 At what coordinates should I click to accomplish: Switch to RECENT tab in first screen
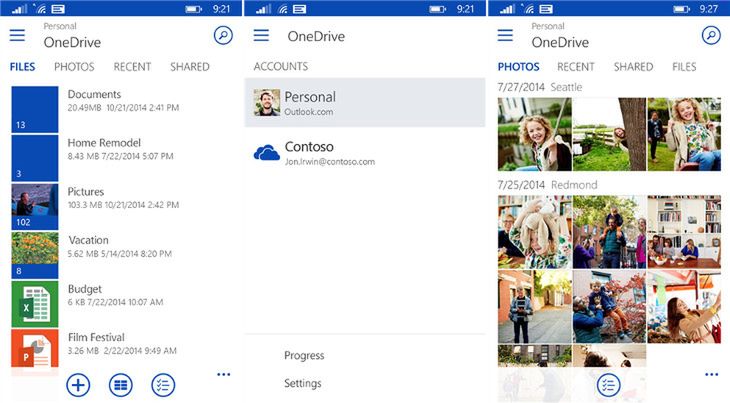pos(132,67)
